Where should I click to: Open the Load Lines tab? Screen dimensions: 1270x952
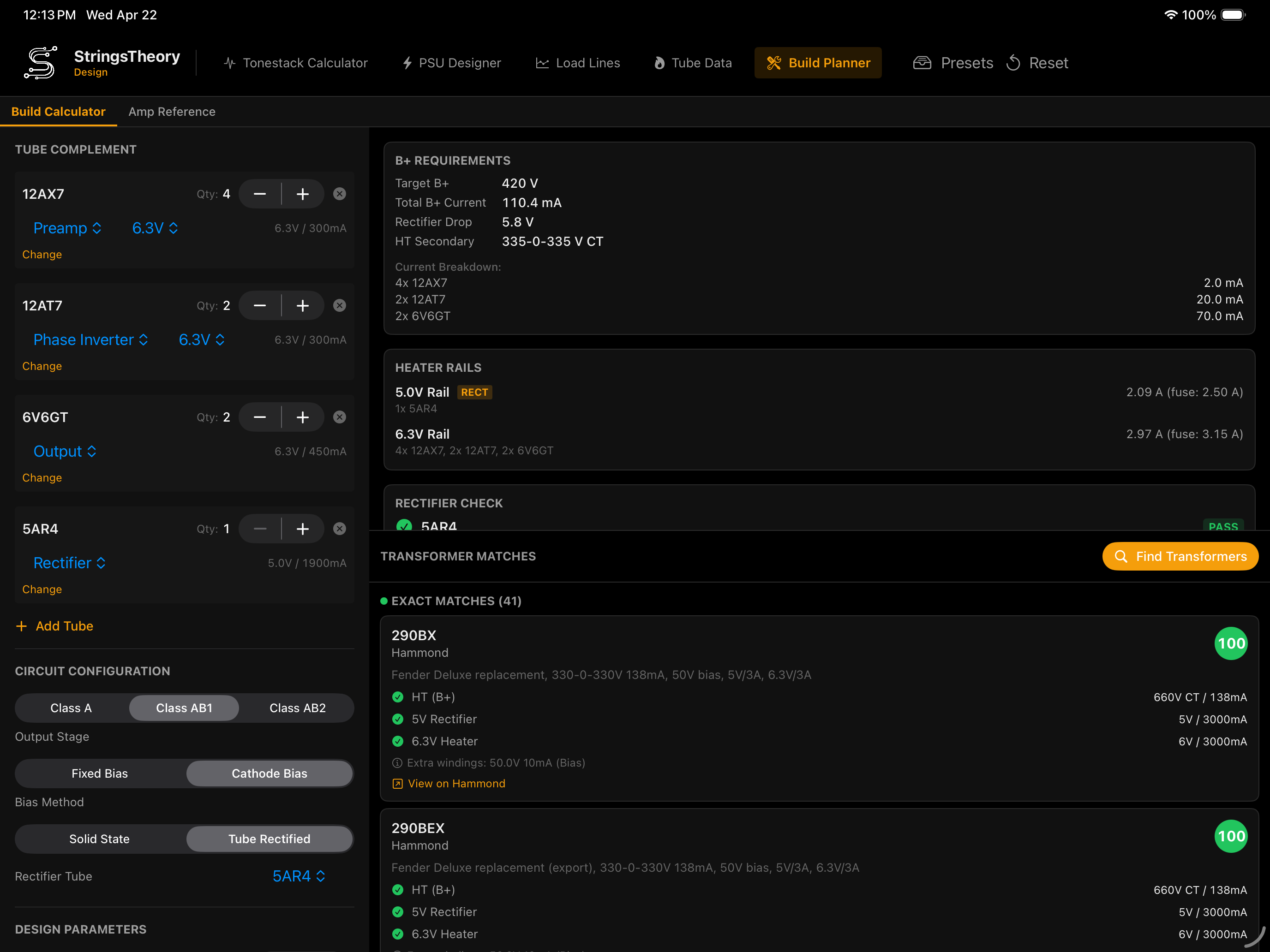coord(578,63)
